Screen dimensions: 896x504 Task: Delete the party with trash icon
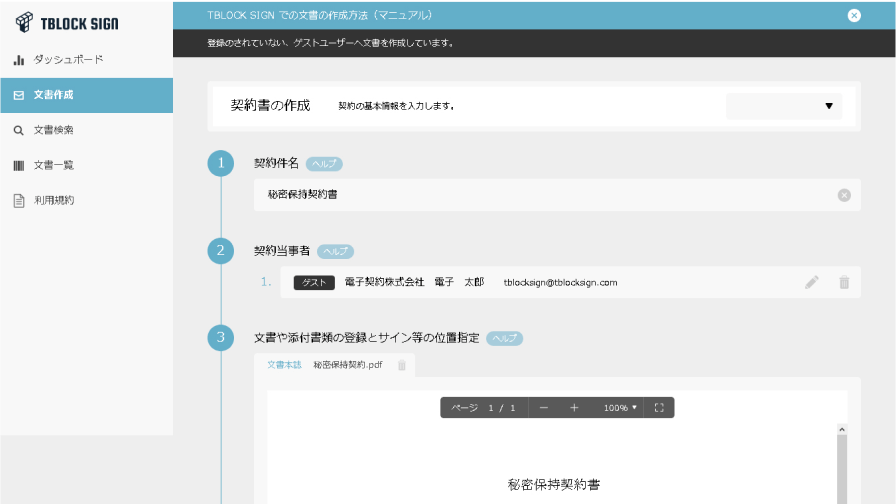point(844,283)
